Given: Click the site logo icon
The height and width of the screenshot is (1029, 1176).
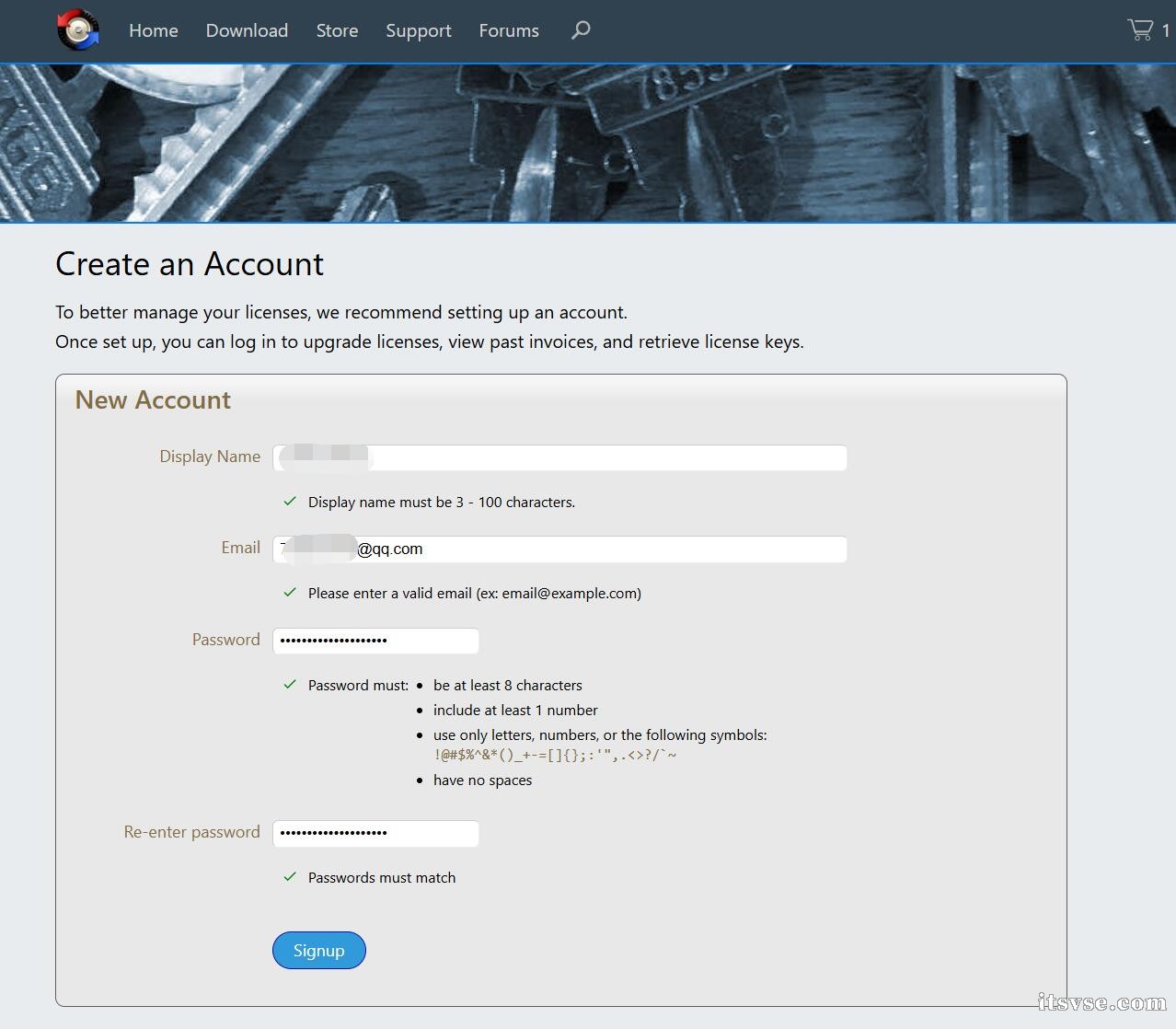Looking at the screenshot, I should pyautogui.click(x=78, y=30).
